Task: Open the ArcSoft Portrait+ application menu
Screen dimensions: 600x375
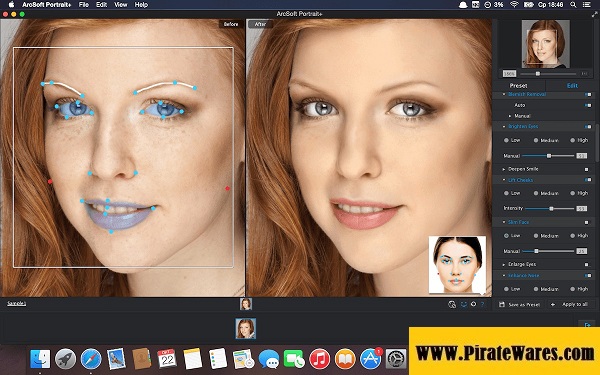Action: (46, 5)
